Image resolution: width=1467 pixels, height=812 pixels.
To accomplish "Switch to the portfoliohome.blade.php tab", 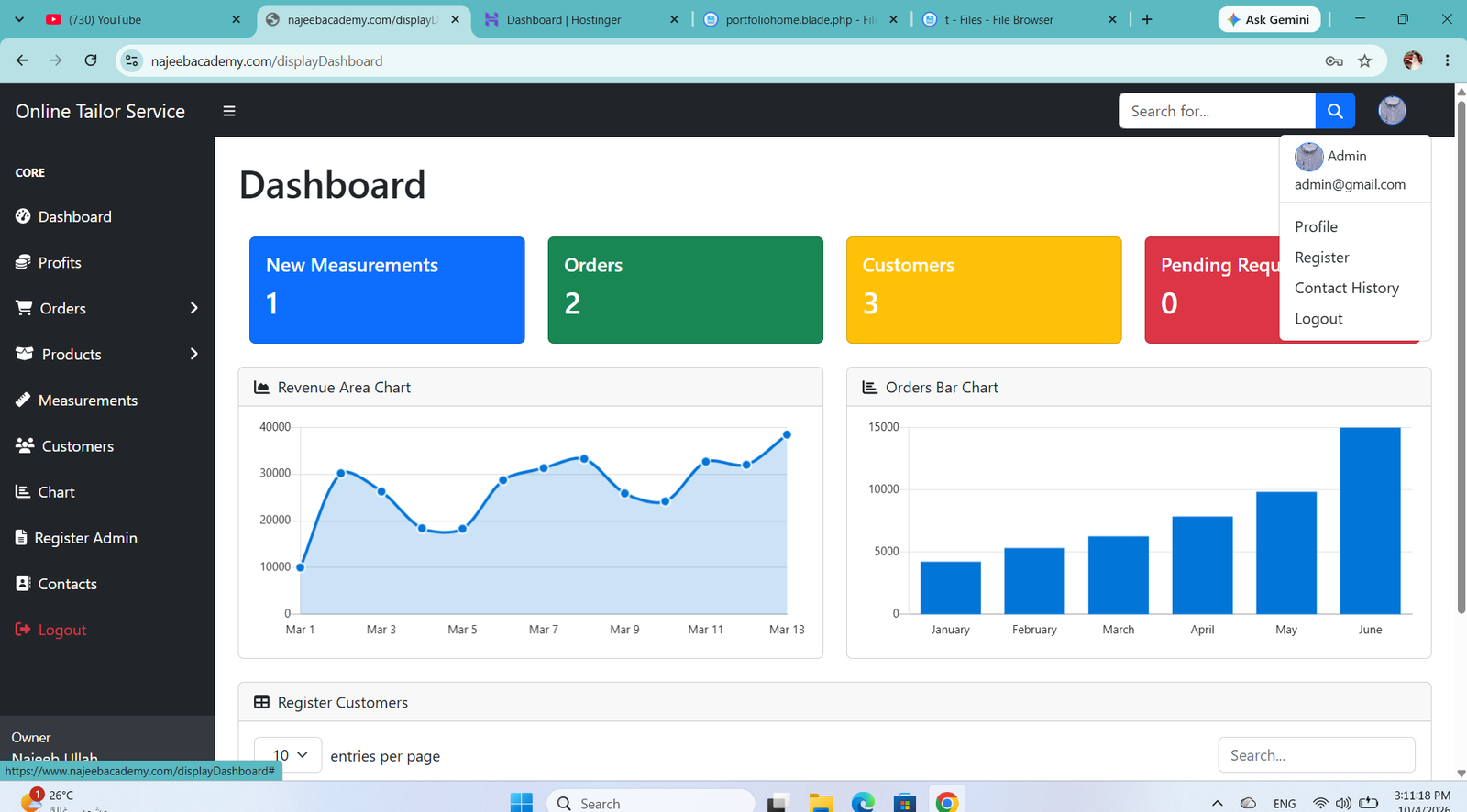I will click(801, 19).
